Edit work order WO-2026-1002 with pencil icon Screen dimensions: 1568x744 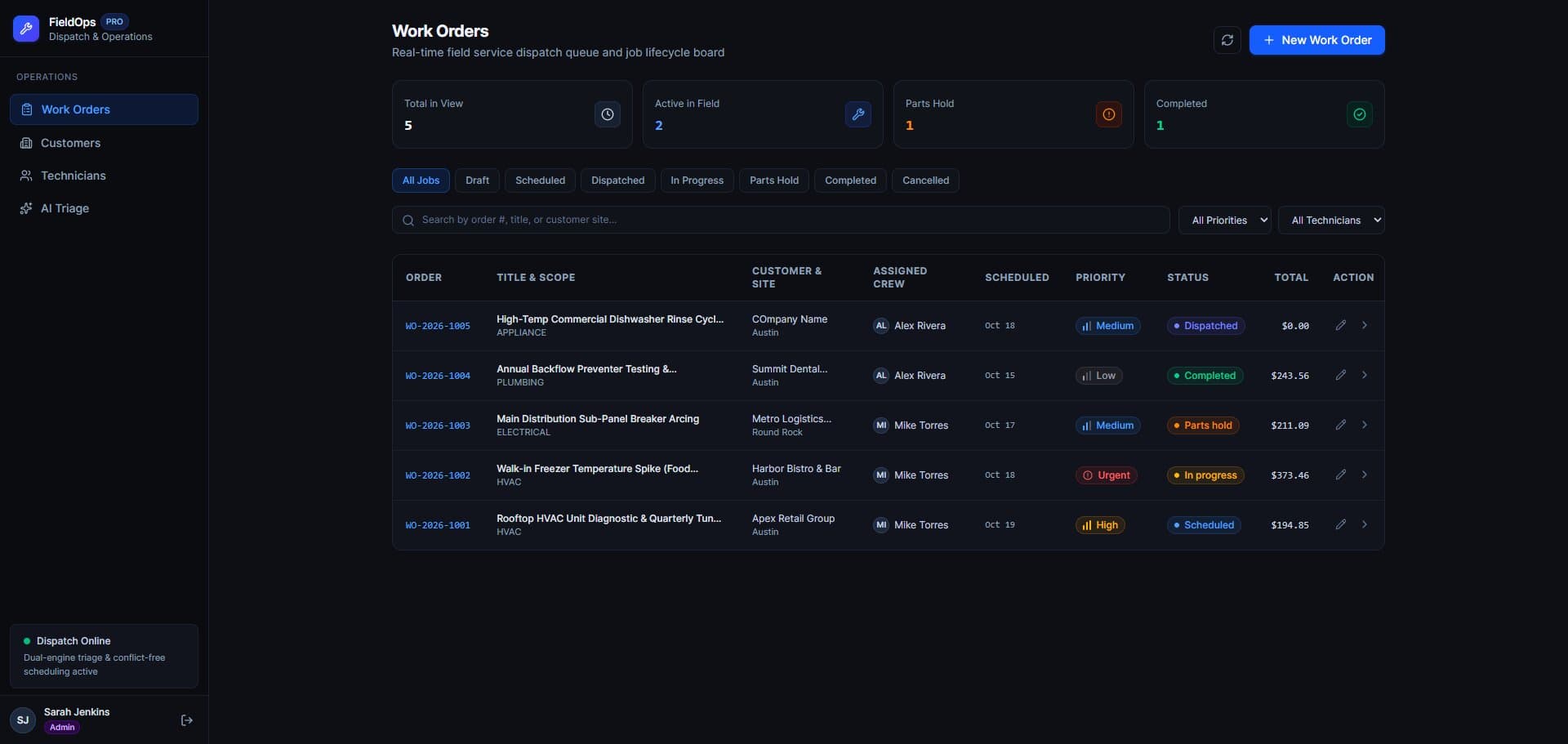pos(1340,474)
